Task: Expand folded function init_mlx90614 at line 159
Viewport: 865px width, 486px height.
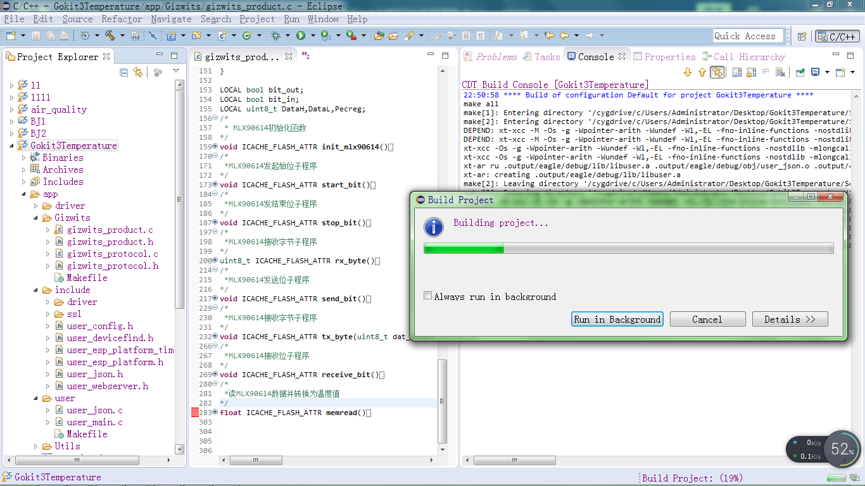Action: 215,147
